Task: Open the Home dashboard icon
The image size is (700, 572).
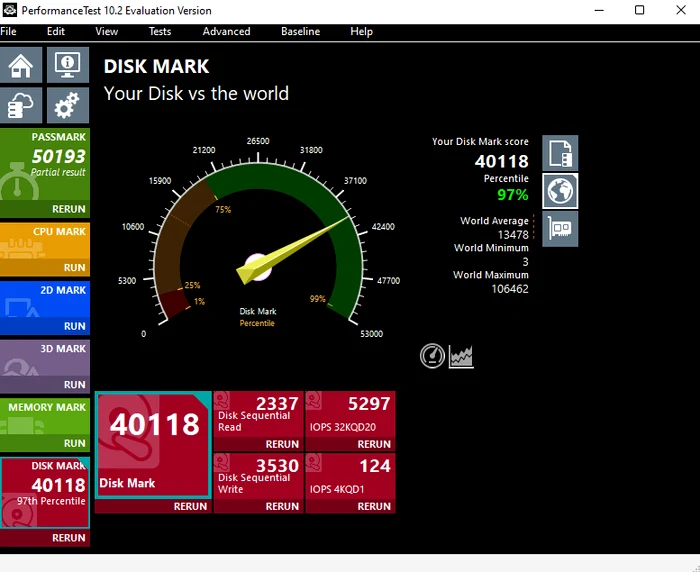Action: pos(21,65)
